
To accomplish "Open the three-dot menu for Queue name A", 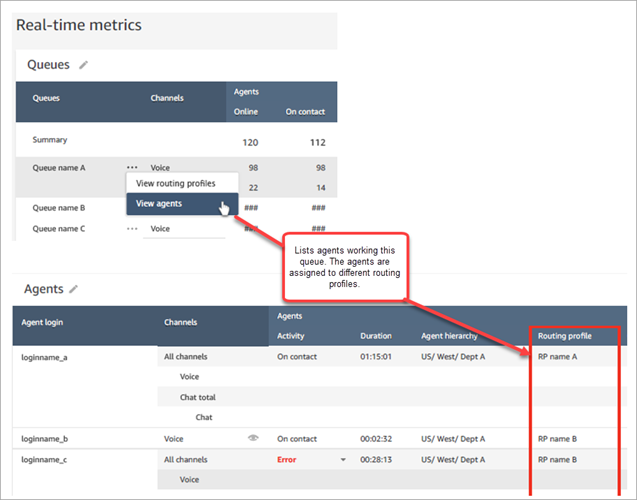I will [x=131, y=169].
